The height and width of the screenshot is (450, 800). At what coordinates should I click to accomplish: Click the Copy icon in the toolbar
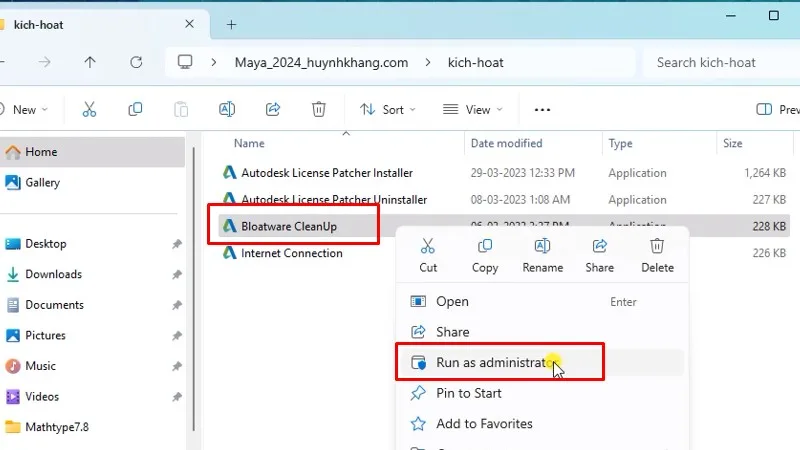[135, 109]
